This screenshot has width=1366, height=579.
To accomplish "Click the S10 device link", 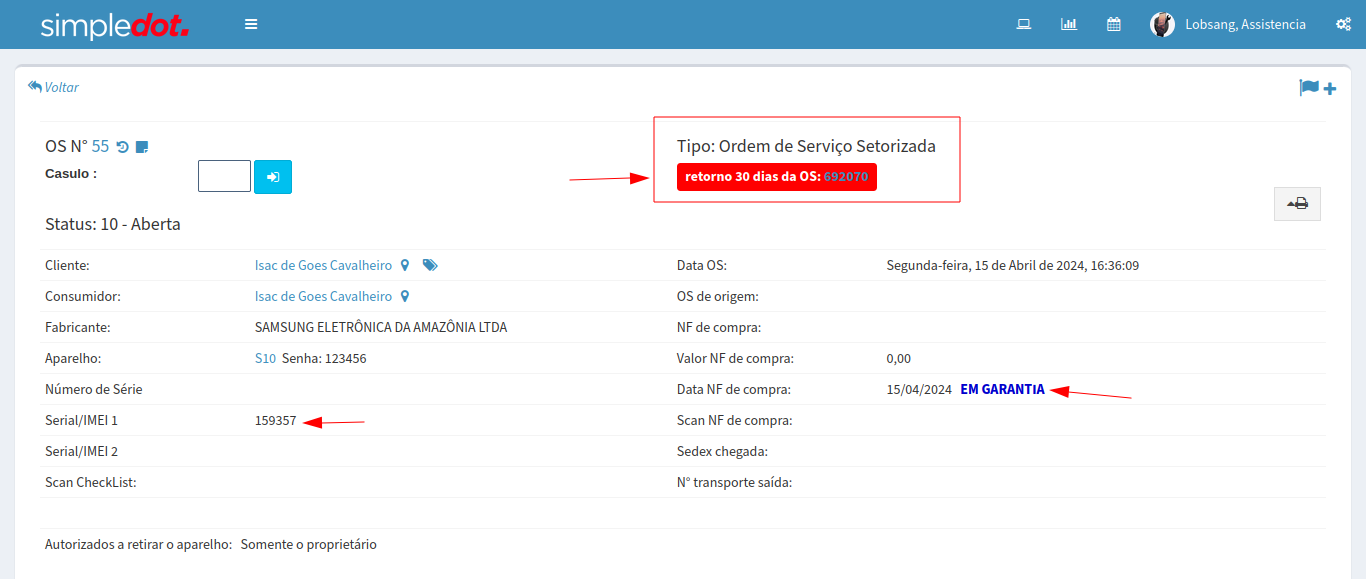I will tap(265, 359).
